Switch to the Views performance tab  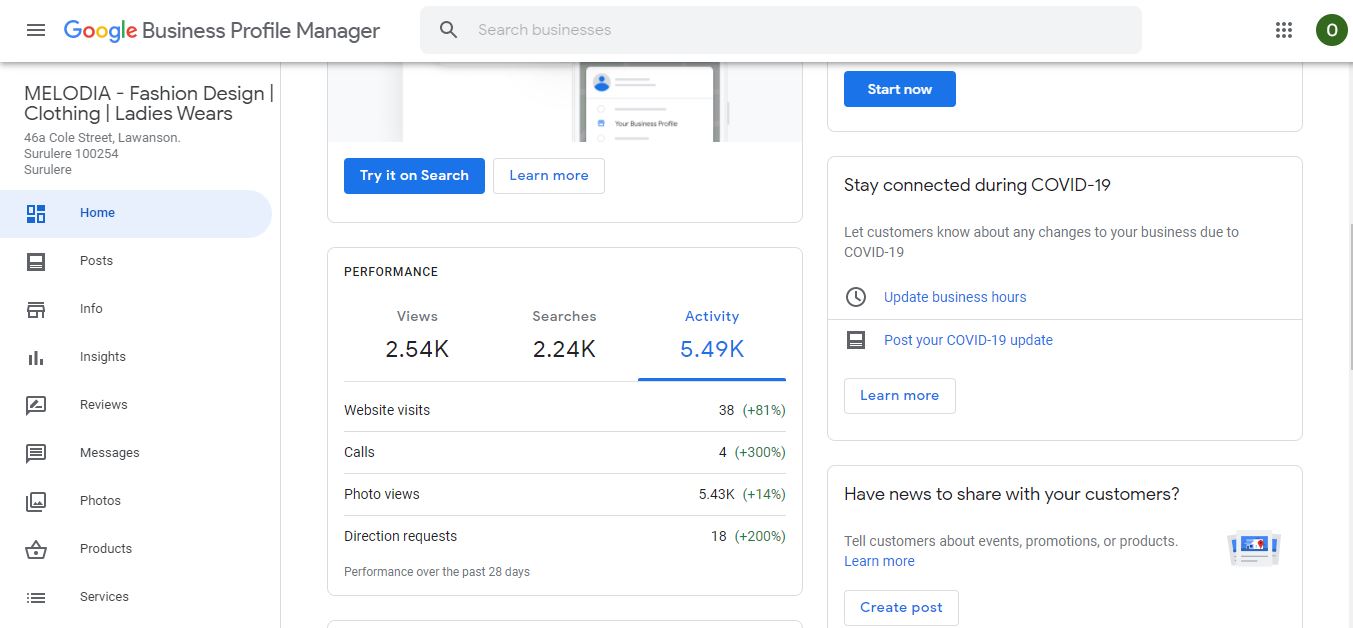[417, 337]
